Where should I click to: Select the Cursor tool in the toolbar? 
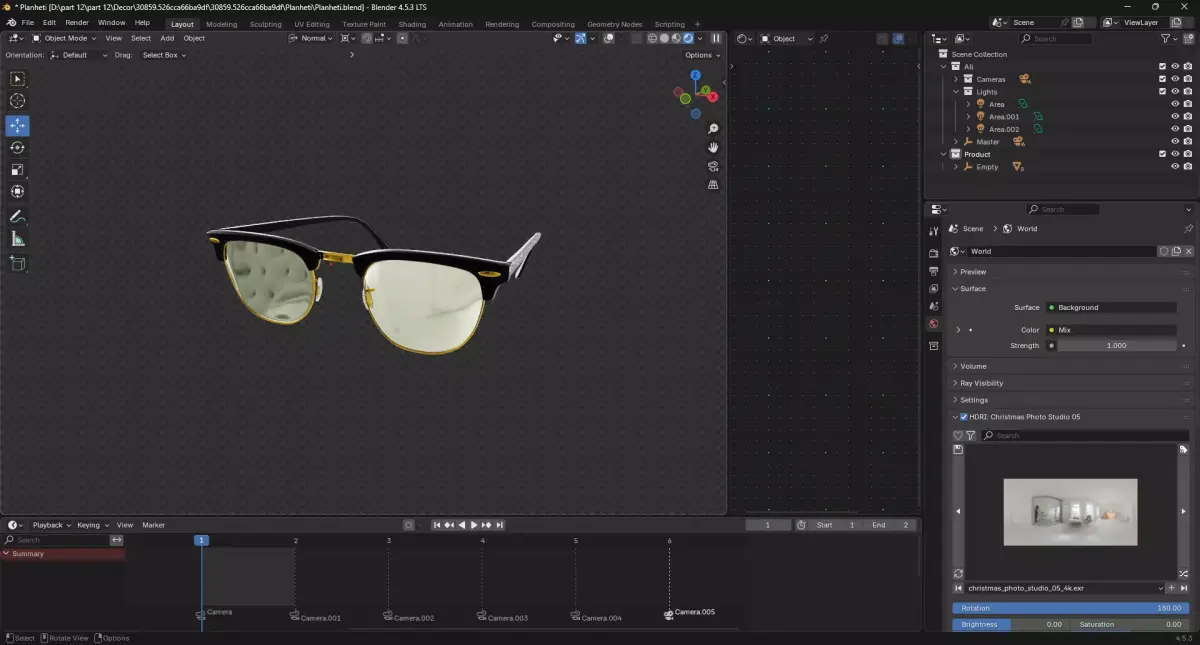17,101
